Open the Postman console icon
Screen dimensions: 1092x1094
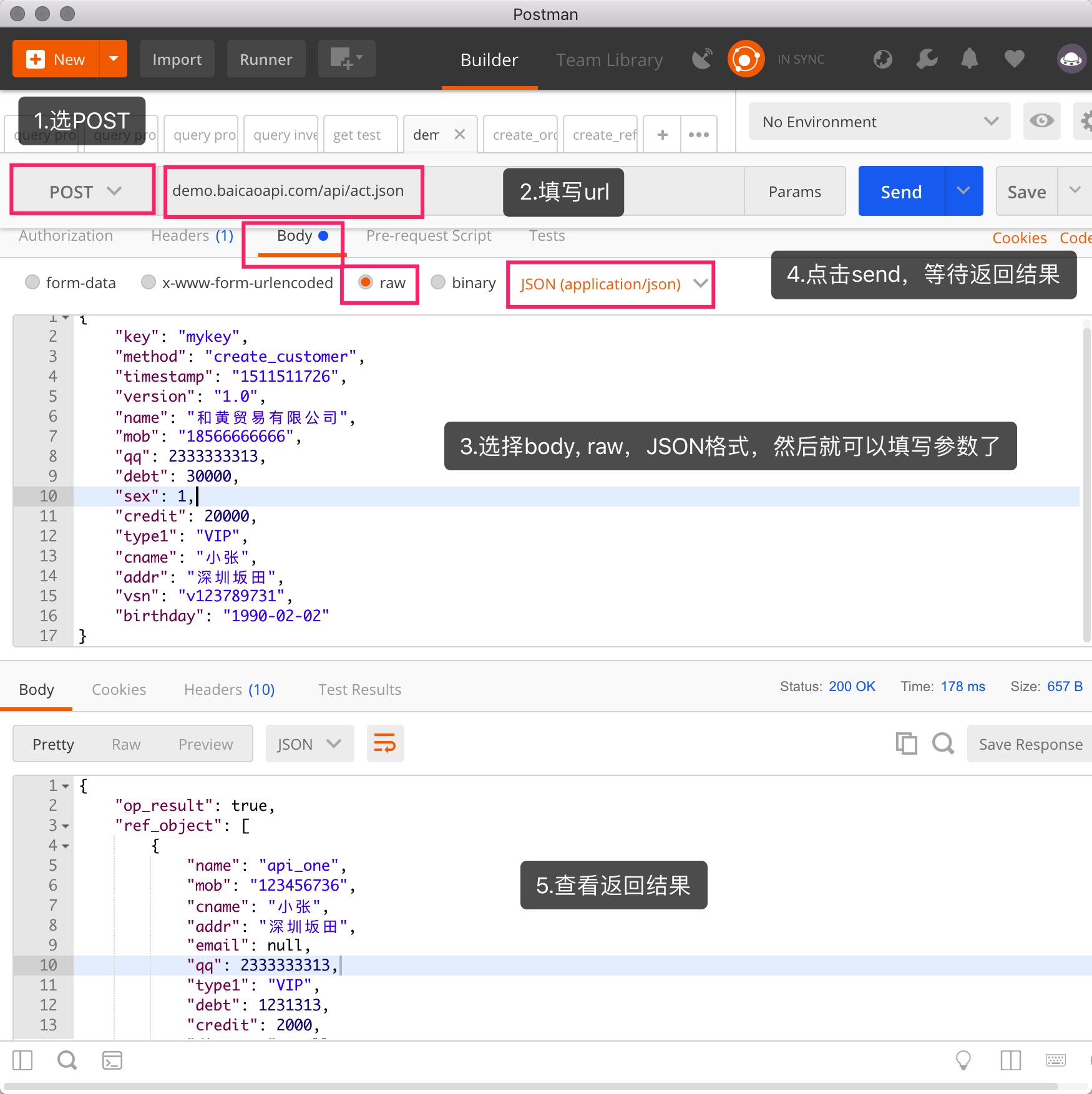(x=112, y=1060)
